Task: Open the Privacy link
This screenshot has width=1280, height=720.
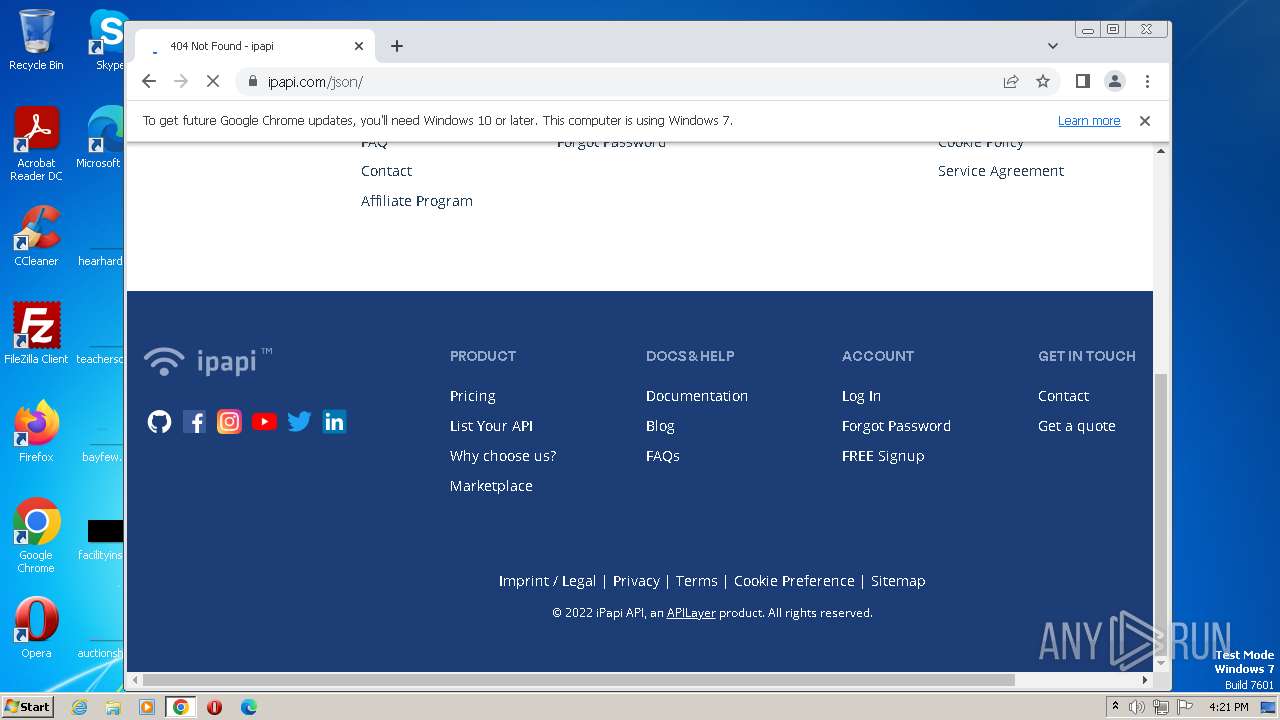Action: coord(636,581)
